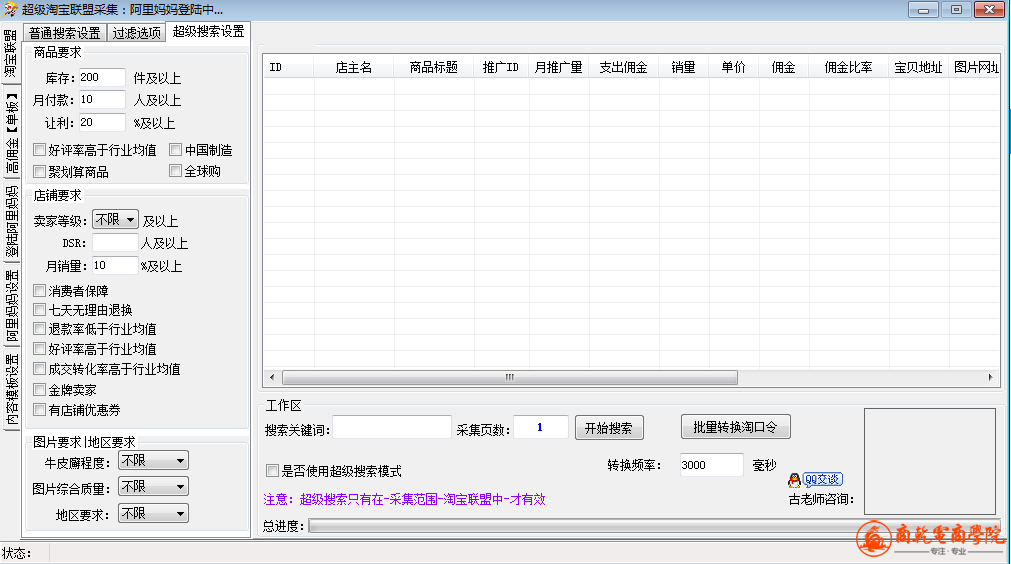The width and height of the screenshot is (1011, 564).
Task: Click the 批量转换淘口令 button
Action: click(x=735, y=427)
